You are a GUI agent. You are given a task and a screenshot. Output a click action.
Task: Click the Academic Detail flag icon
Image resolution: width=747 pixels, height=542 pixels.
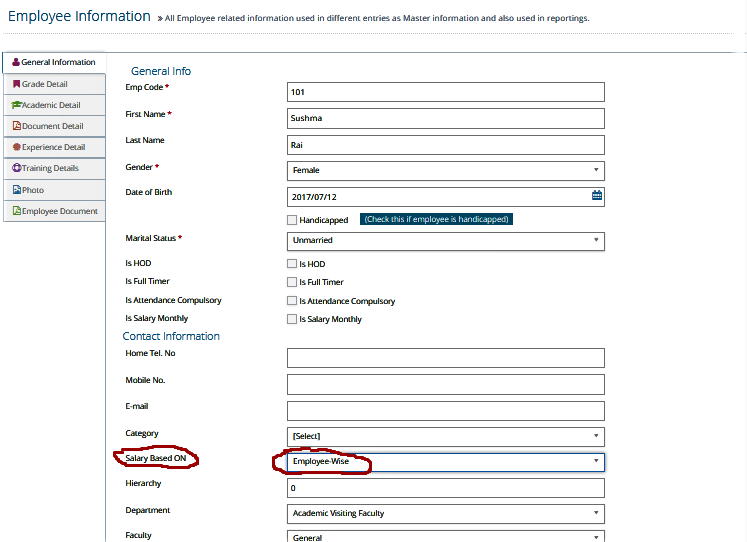[x=16, y=105]
